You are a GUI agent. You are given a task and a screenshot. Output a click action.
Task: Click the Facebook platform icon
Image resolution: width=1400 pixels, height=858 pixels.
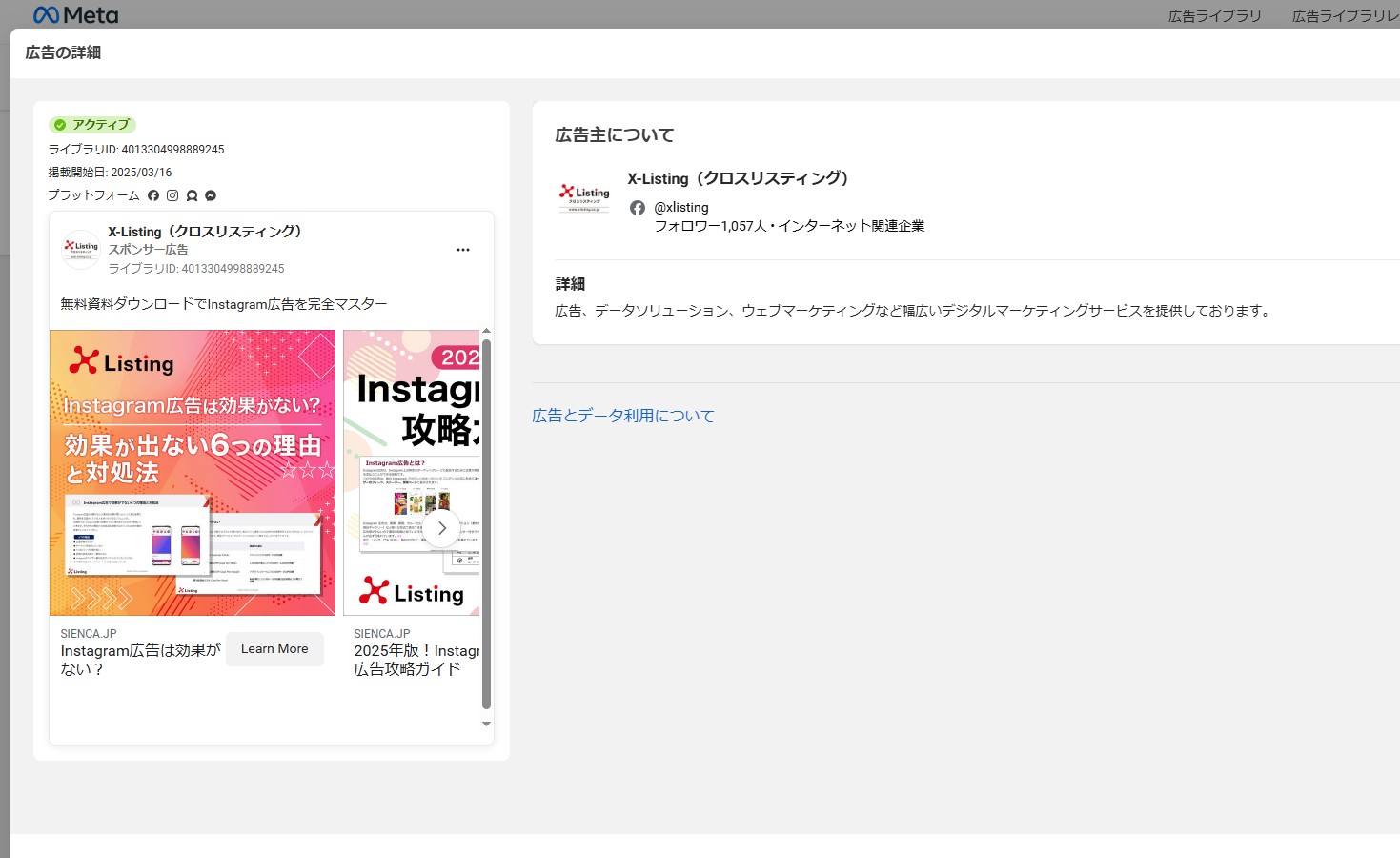153,195
